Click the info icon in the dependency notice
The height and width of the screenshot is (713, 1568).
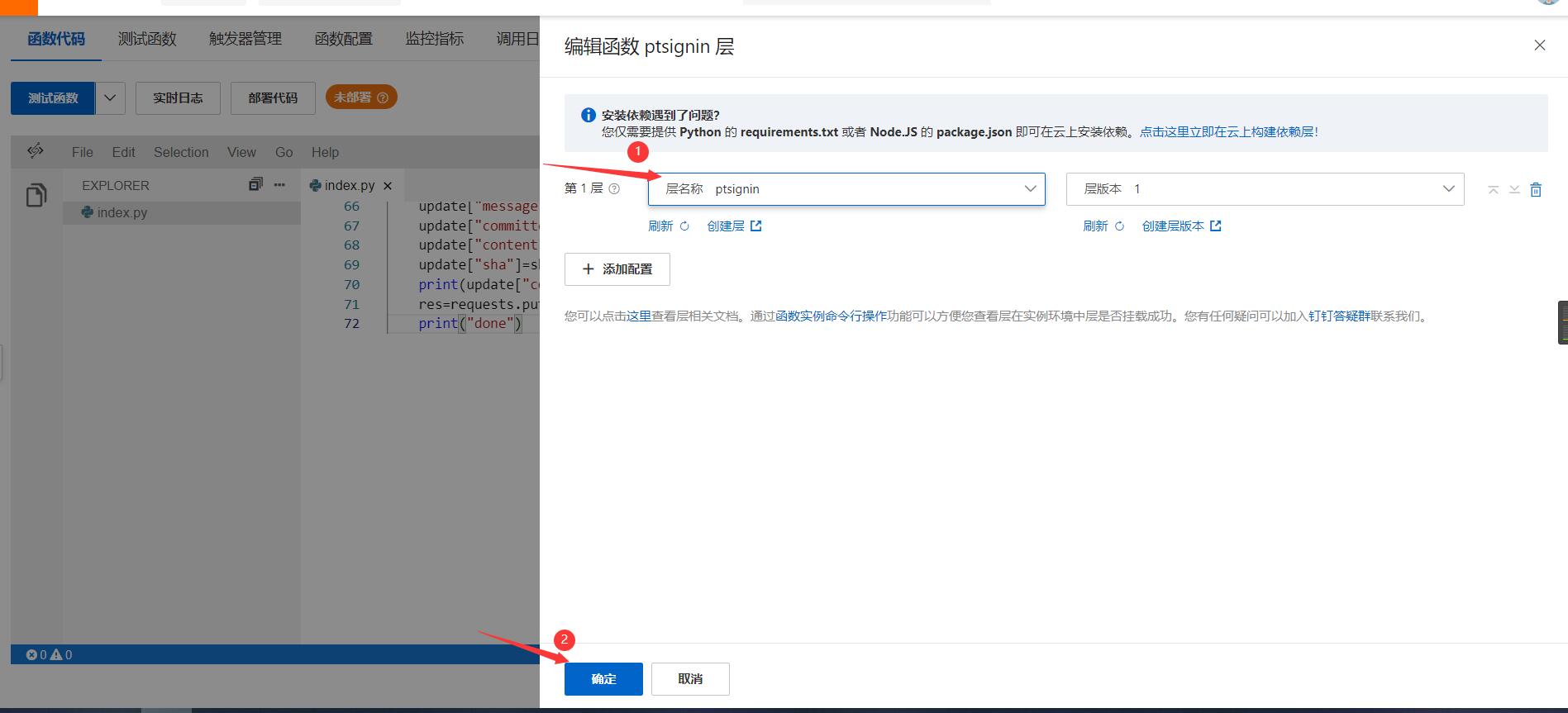(588, 116)
